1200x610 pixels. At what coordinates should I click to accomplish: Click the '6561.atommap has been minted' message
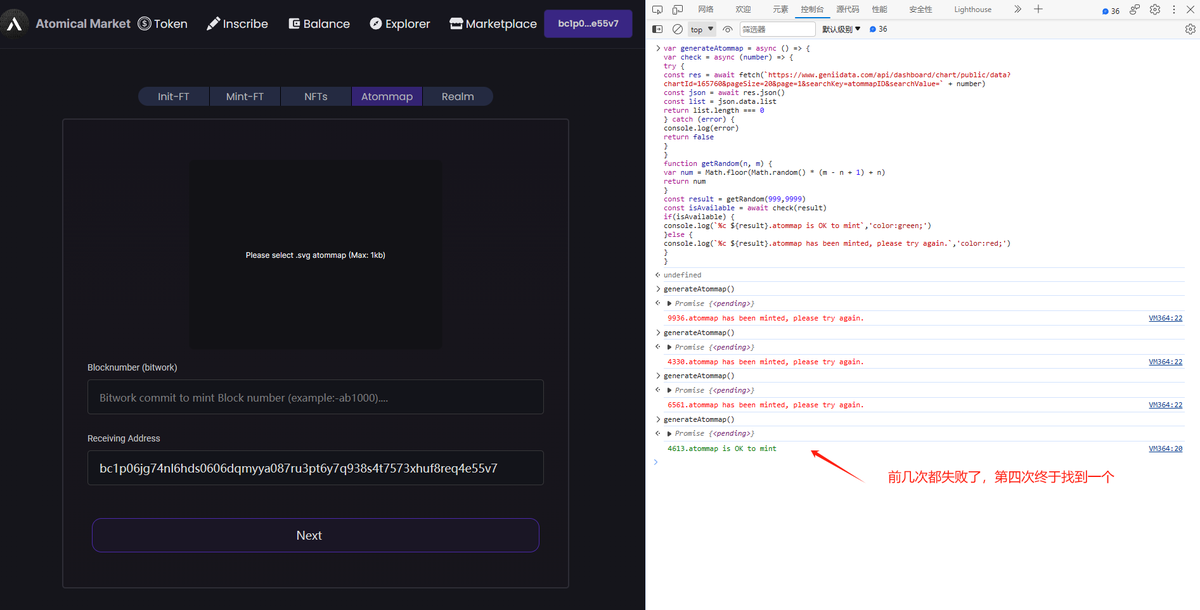766,405
